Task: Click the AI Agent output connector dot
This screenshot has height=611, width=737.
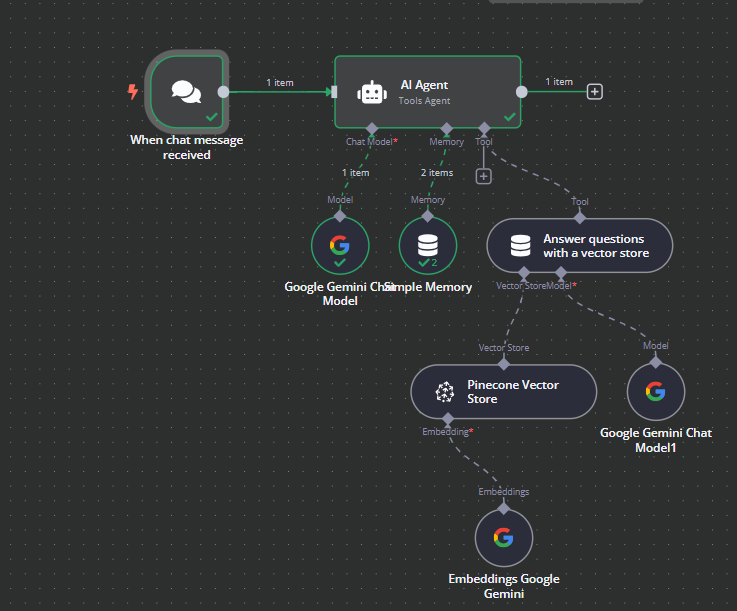Action: coord(522,92)
